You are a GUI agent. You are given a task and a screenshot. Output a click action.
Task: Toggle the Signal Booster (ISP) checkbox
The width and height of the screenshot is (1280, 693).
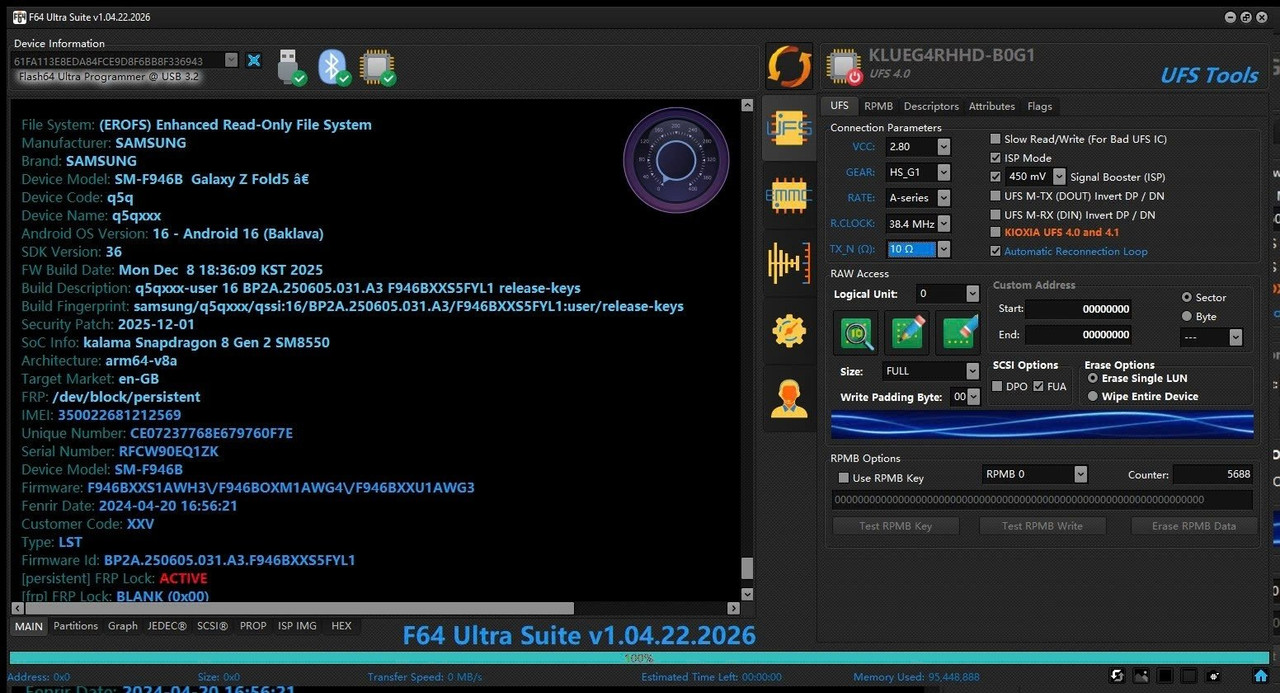pyautogui.click(x=995, y=177)
